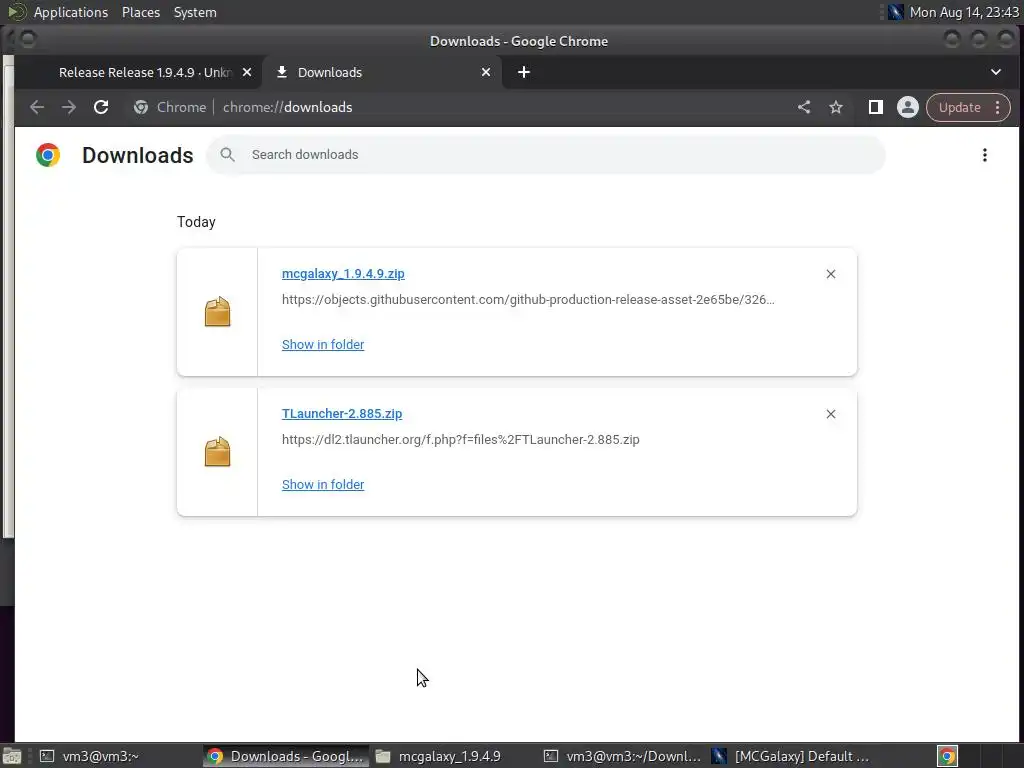This screenshot has width=1024, height=768.
Task: Share this page via the share icon
Action: [804, 107]
